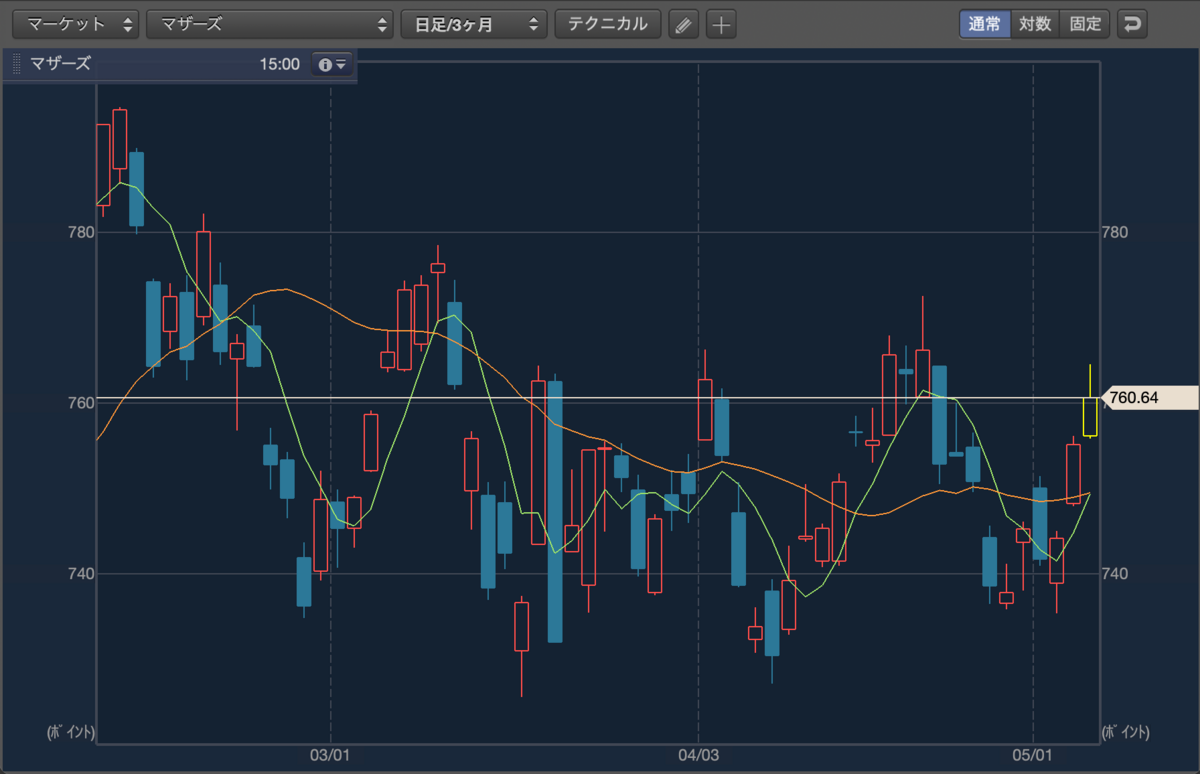Click the plus crosshair icon
Image resolution: width=1200 pixels, height=774 pixels.
tap(721, 24)
